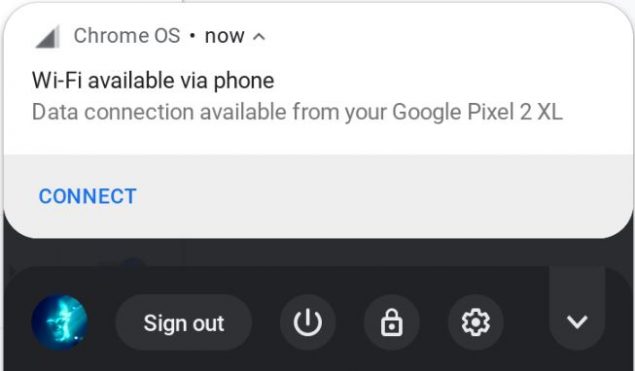Open the 'Wi-Fi available via phone' notification title
Image resolution: width=635 pixels, height=371 pixels.
coord(153,80)
